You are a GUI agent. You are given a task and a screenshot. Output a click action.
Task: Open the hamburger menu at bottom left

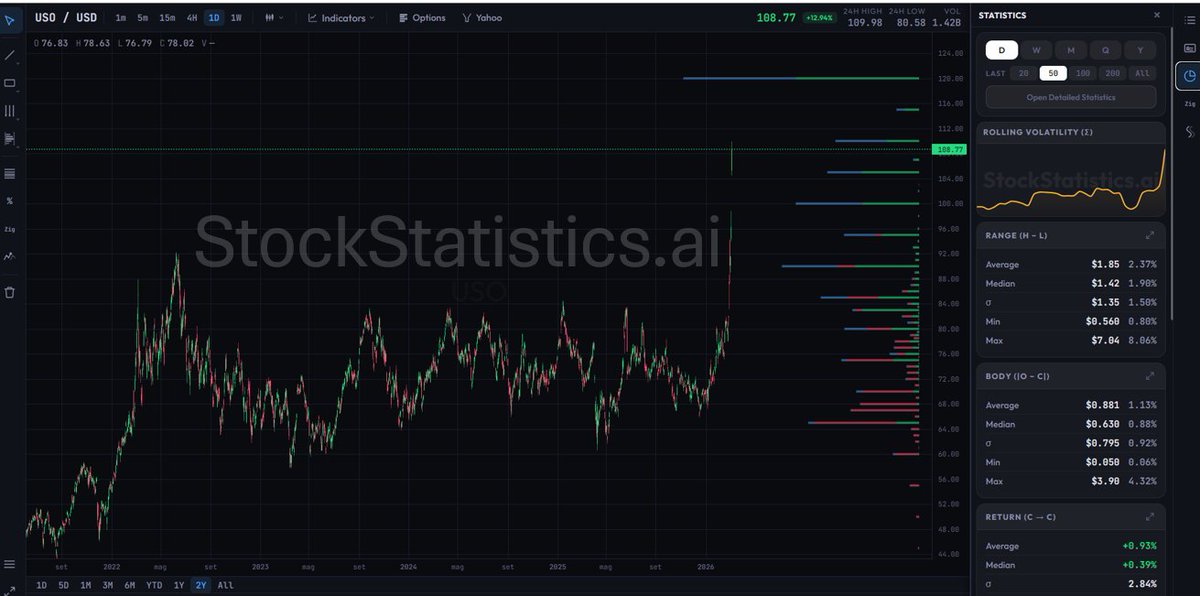(x=10, y=565)
